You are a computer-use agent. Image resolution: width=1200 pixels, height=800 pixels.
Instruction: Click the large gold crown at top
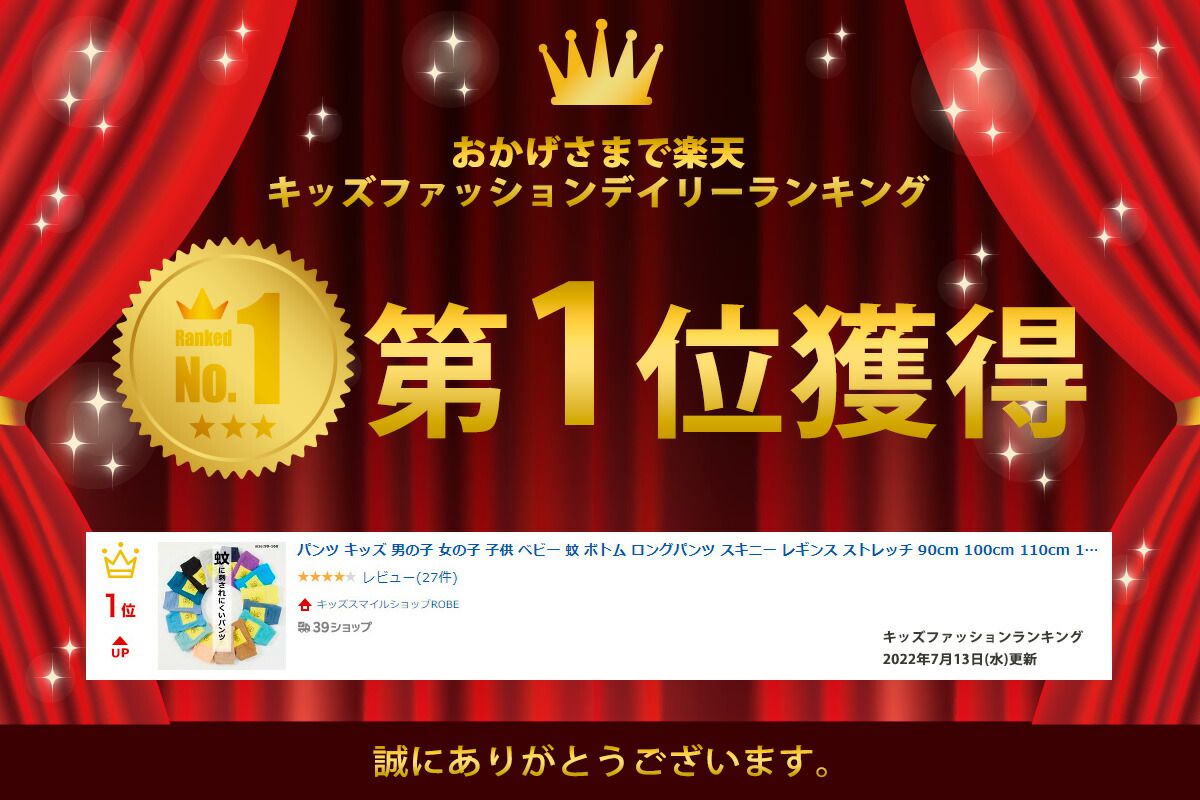coord(600,65)
